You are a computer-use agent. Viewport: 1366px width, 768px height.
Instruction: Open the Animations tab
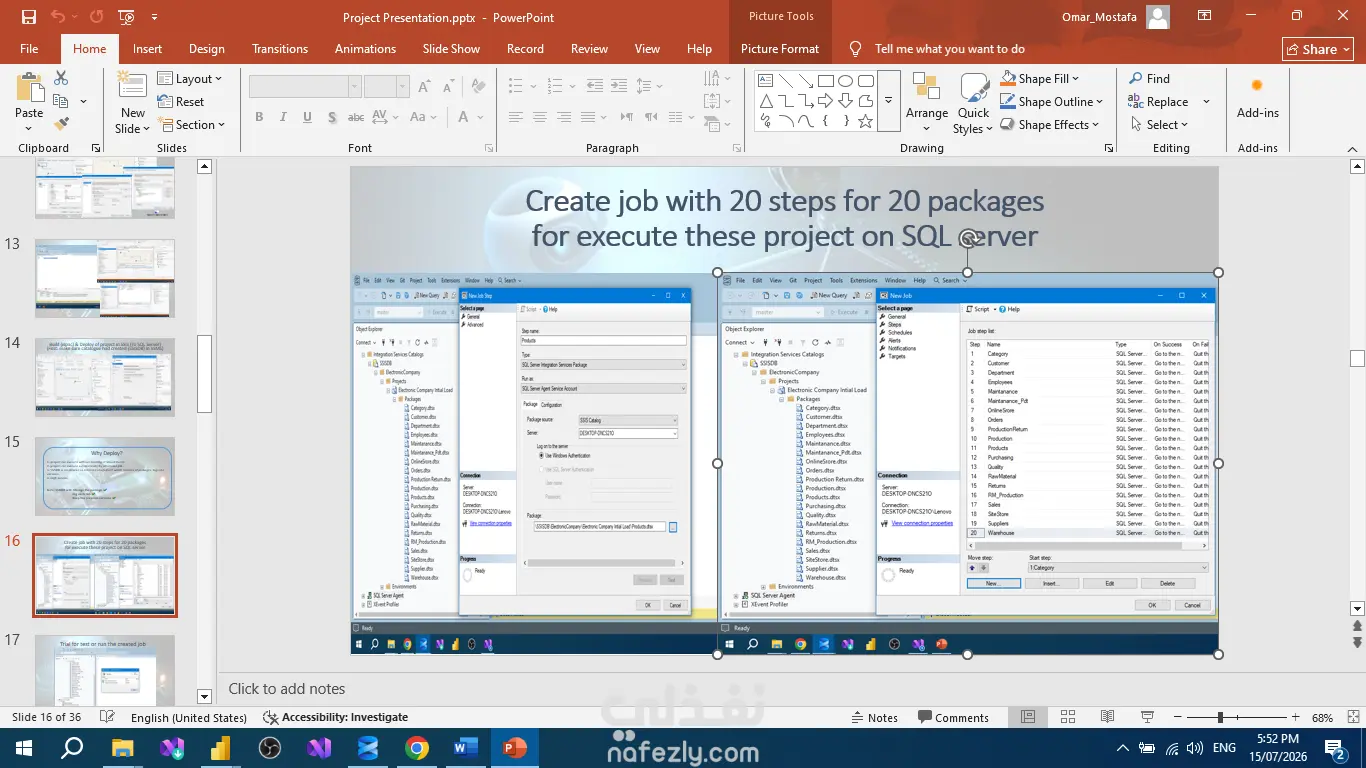pos(365,49)
